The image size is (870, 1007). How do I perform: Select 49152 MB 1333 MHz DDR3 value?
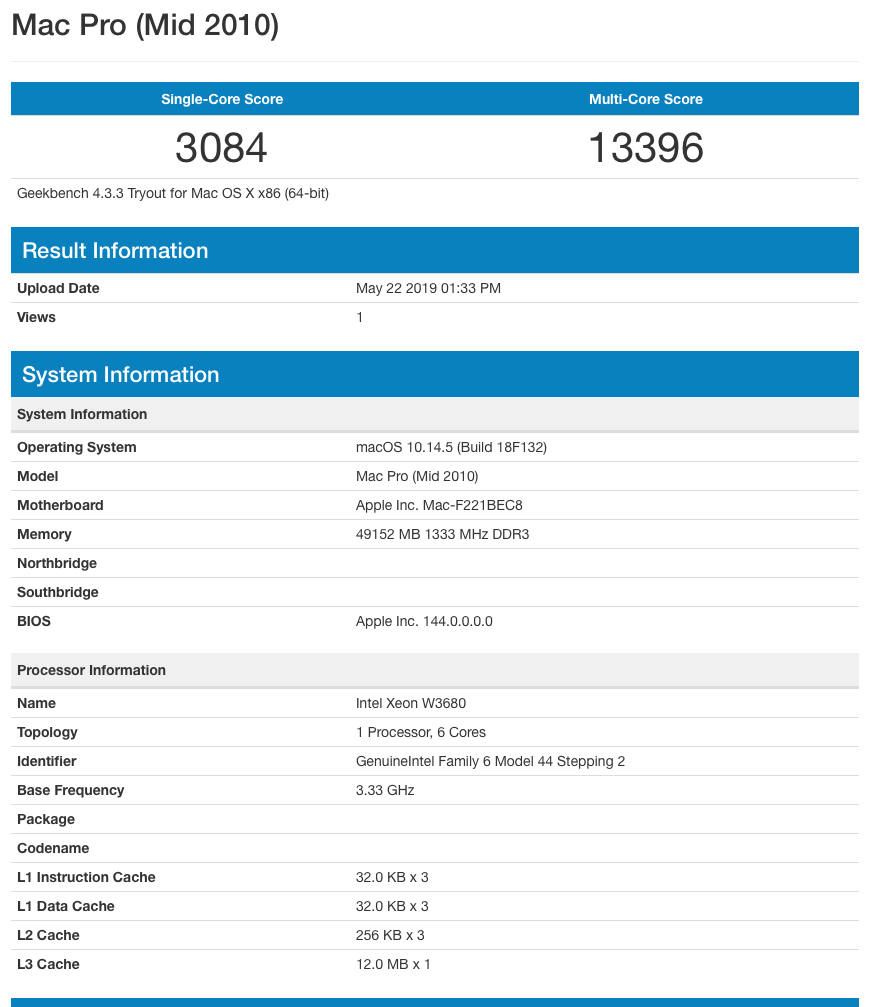coord(442,534)
